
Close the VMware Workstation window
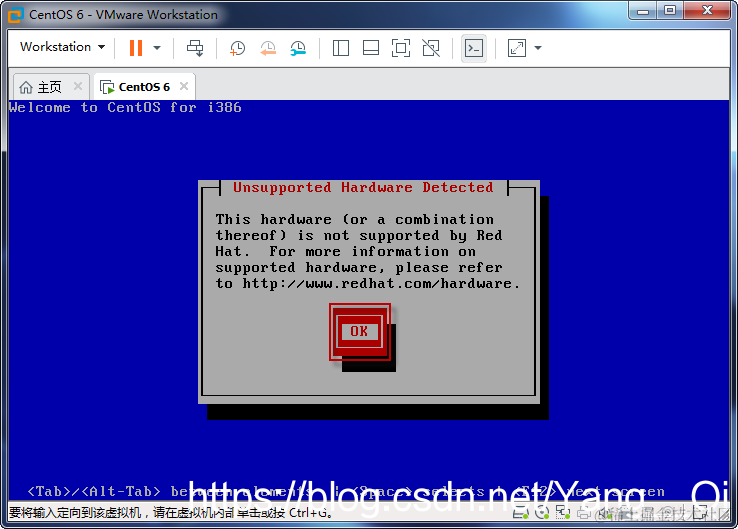[x=707, y=11]
